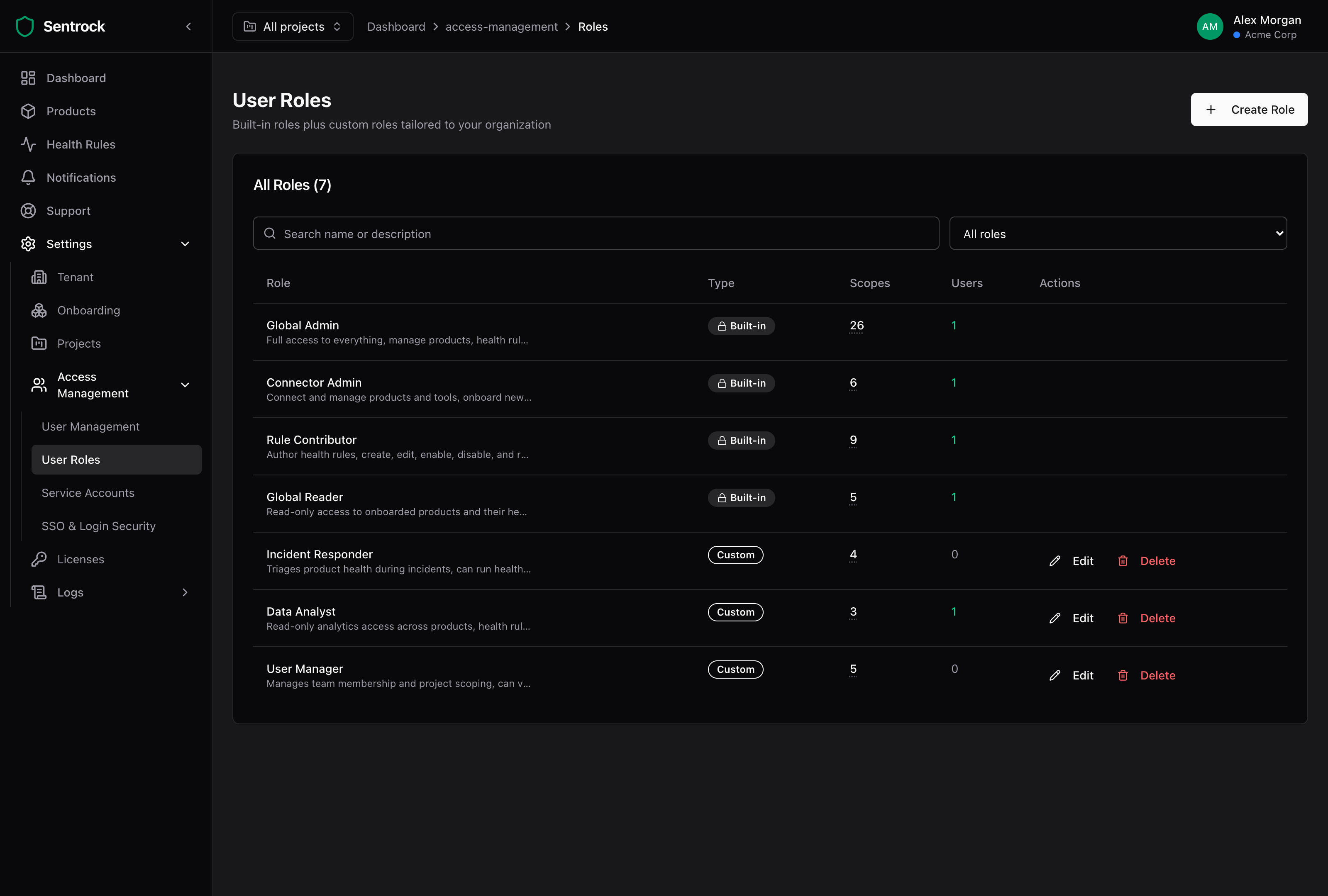This screenshot has height=896, width=1328.
Task: Click scopes count 6 for Connector Admin
Action: tap(853, 382)
